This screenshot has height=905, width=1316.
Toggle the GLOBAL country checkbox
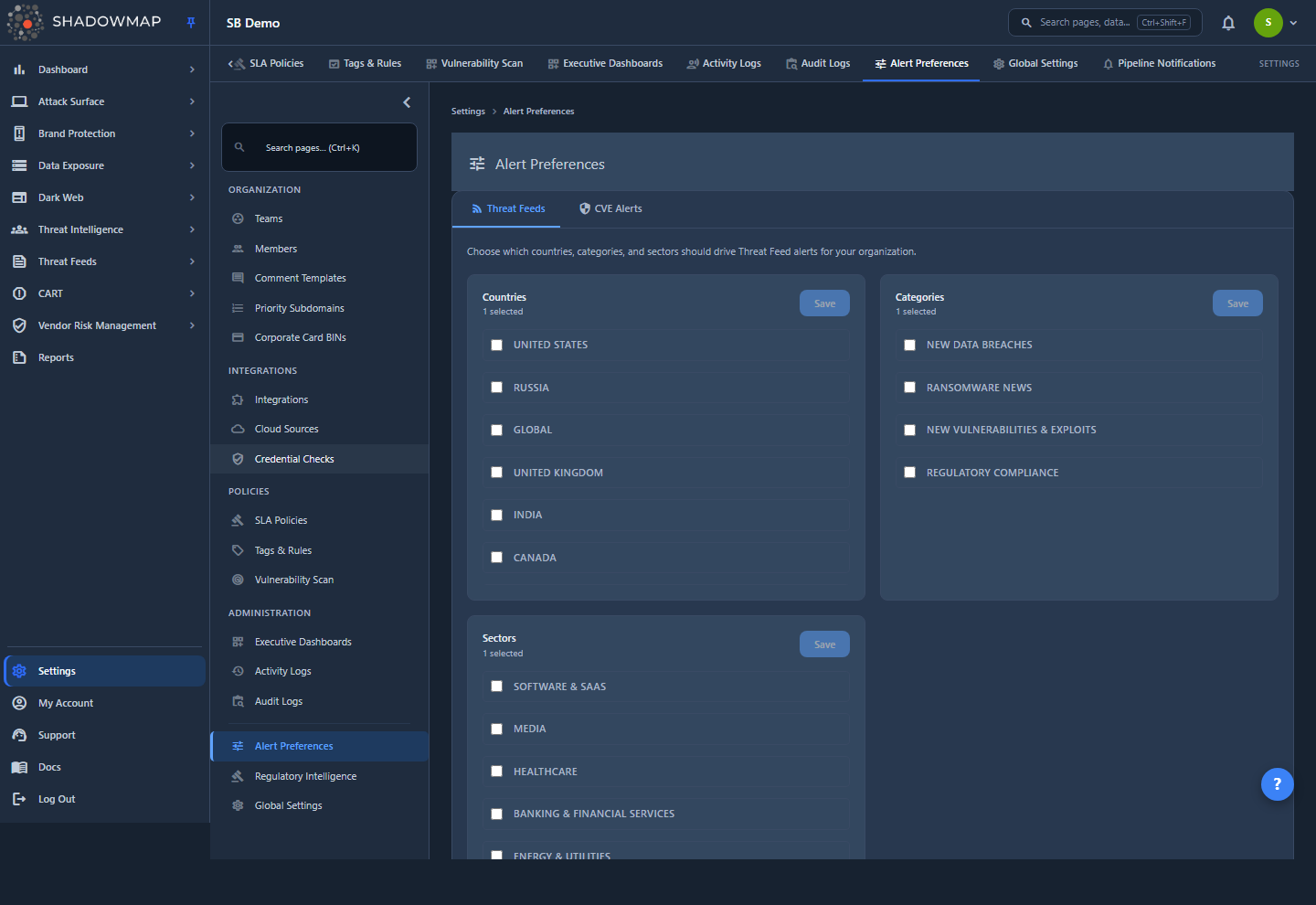click(497, 430)
